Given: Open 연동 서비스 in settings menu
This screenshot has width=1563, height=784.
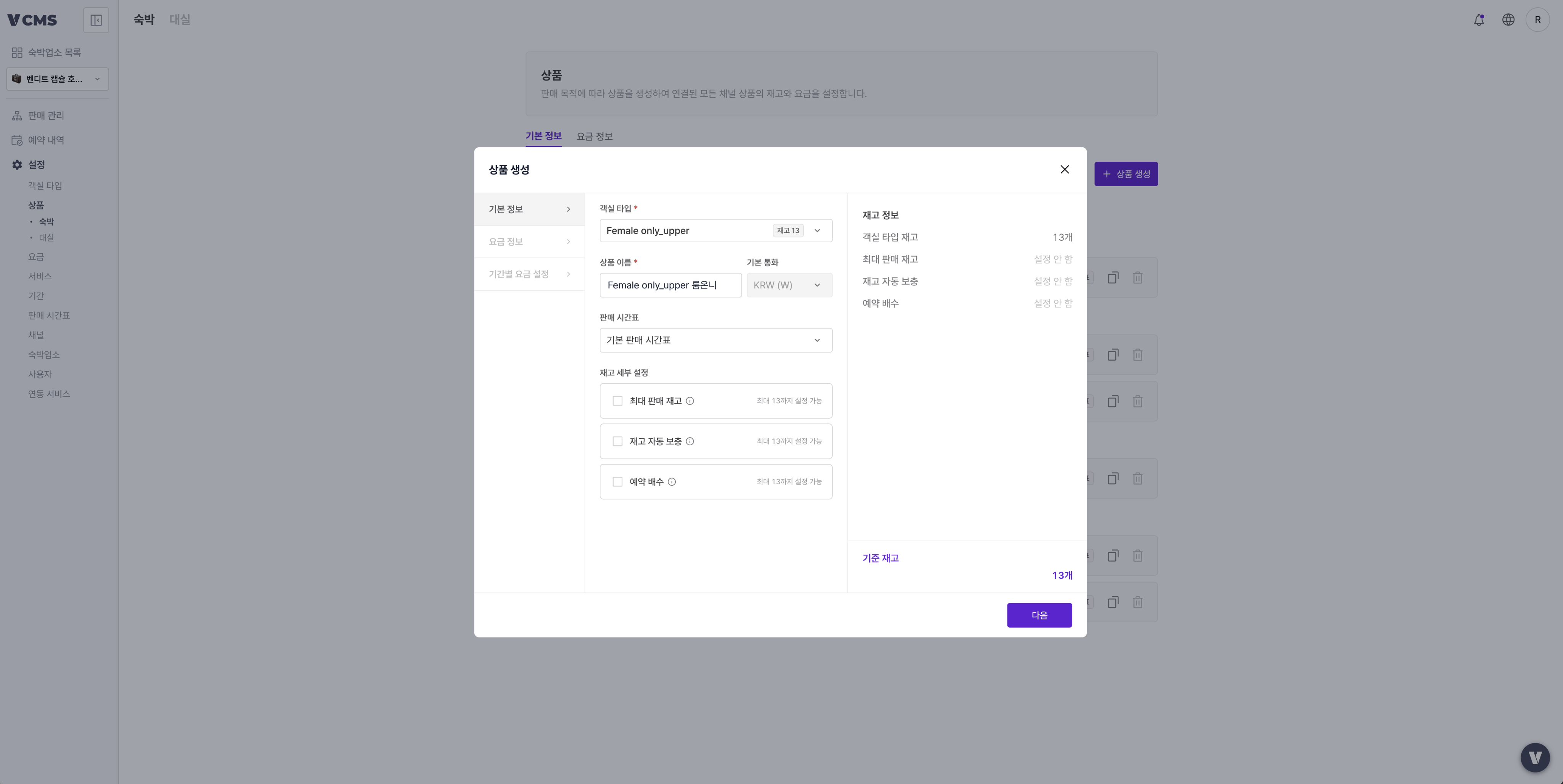Looking at the screenshot, I should coord(49,394).
